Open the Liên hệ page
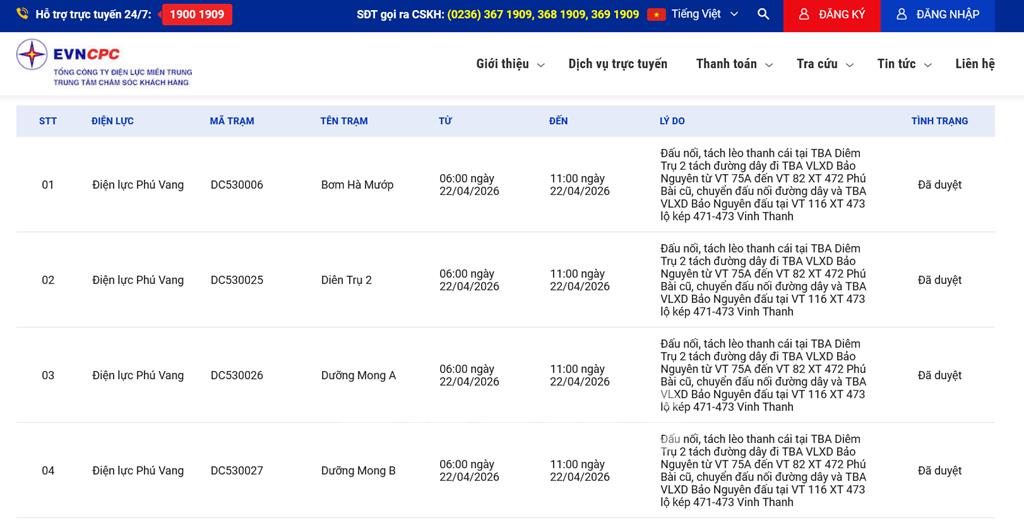The width and height of the screenshot is (1024, 525). click(974, 64)
